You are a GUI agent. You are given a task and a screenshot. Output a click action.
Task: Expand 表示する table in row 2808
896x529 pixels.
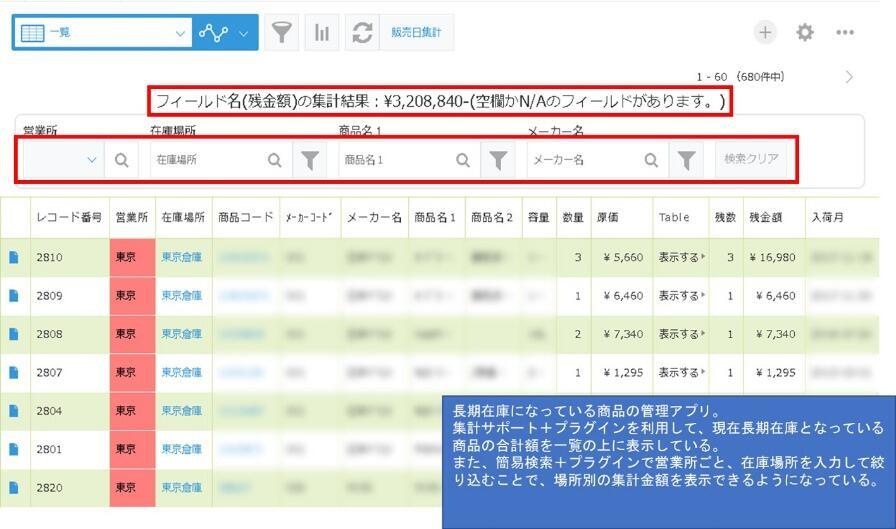[x=681, y=334]
